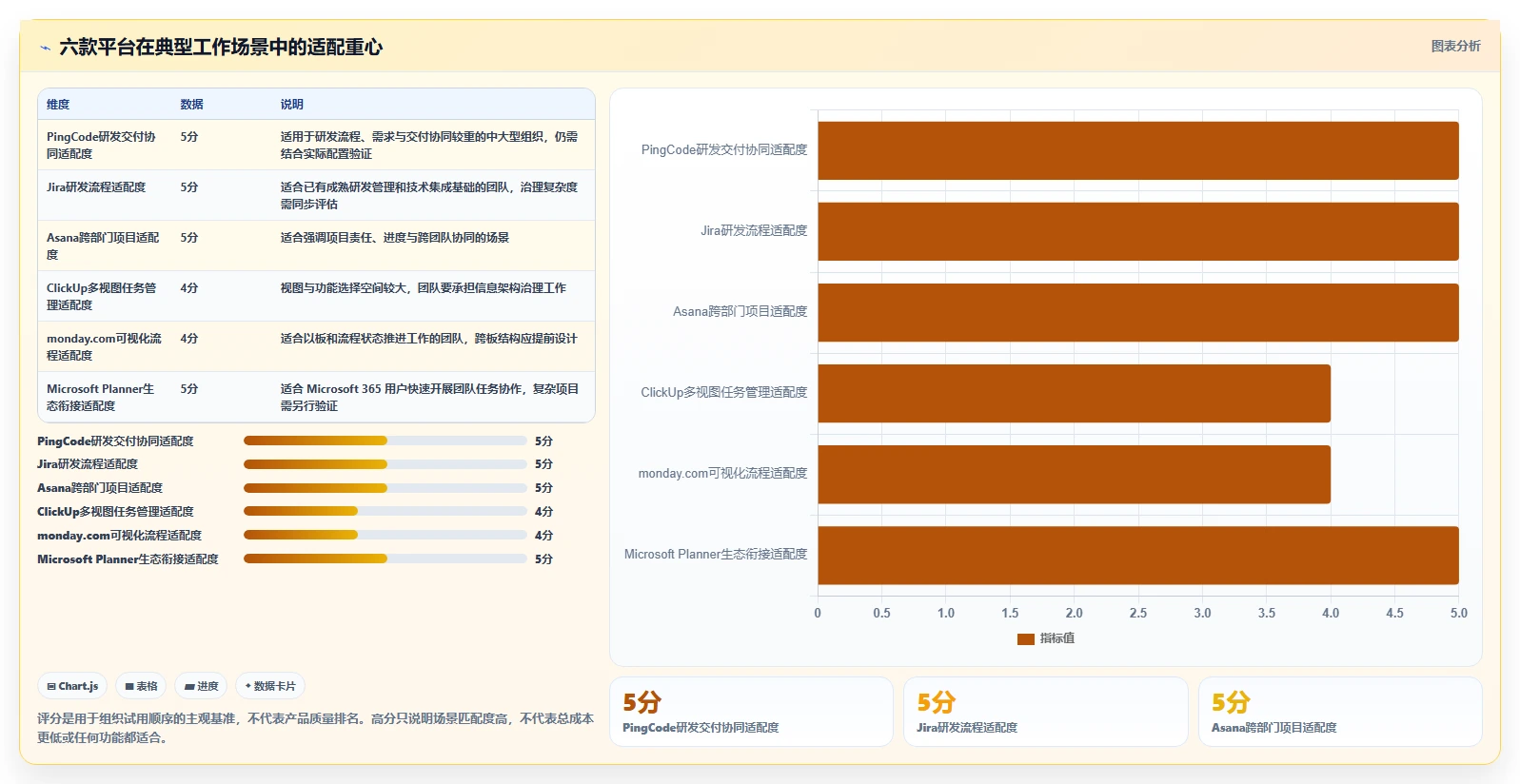
Task: Click the footnote beginning 评分是用于组织试用顺序
Action: (x=315, y=728)
